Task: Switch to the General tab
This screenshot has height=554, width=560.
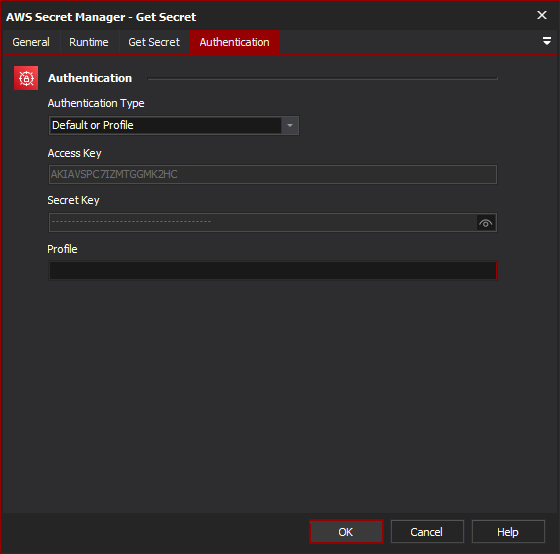Action: 31,42
